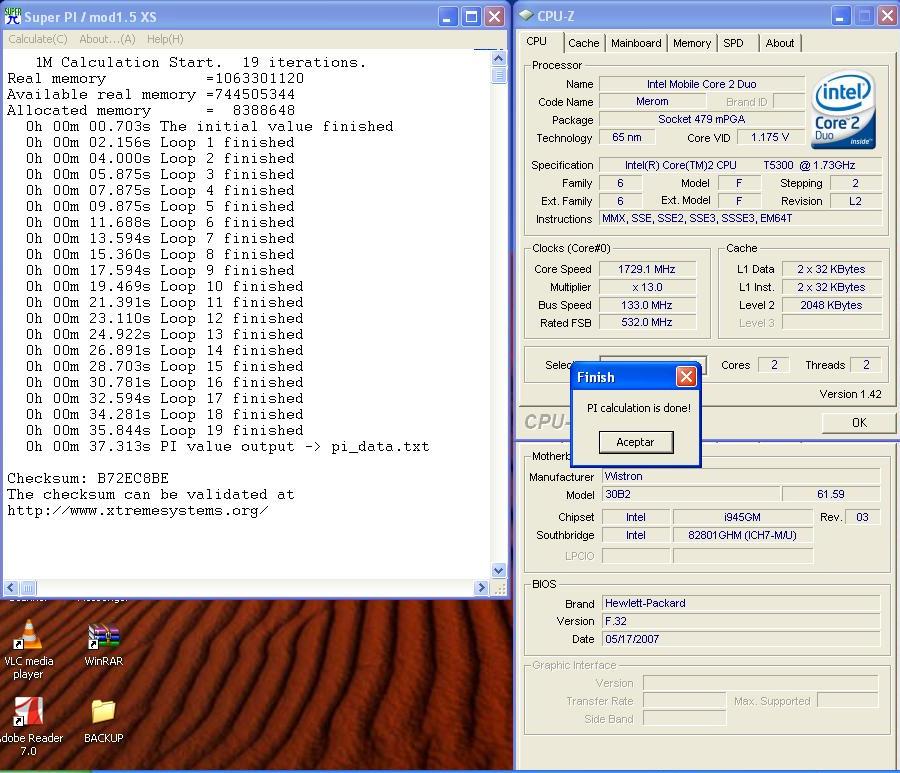The image size is (900, 773).
Task: Close the CPU-Z window
Action: point(887,17)
